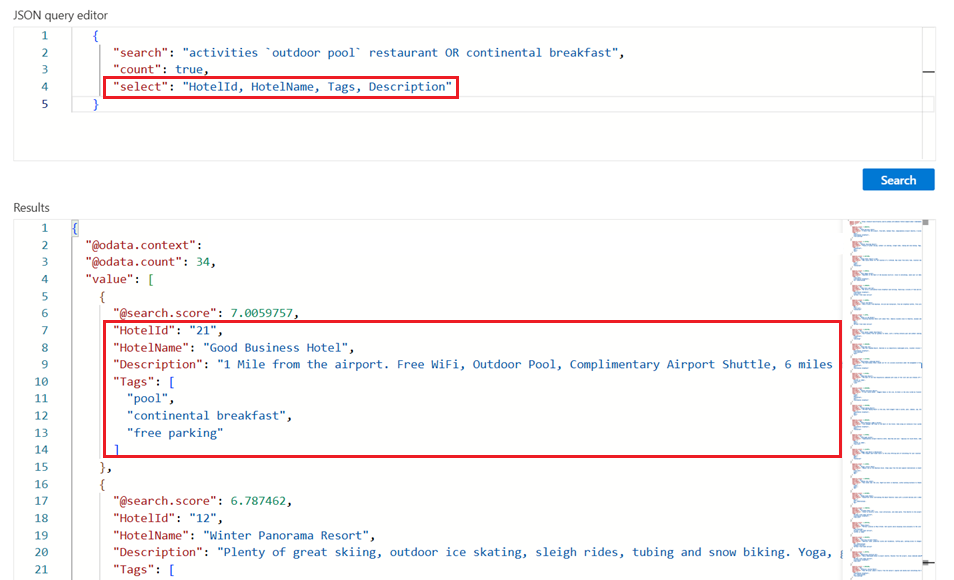The image size is (954, 580).
Task: Click the "free parking" tag value
Action: point(175,433)
